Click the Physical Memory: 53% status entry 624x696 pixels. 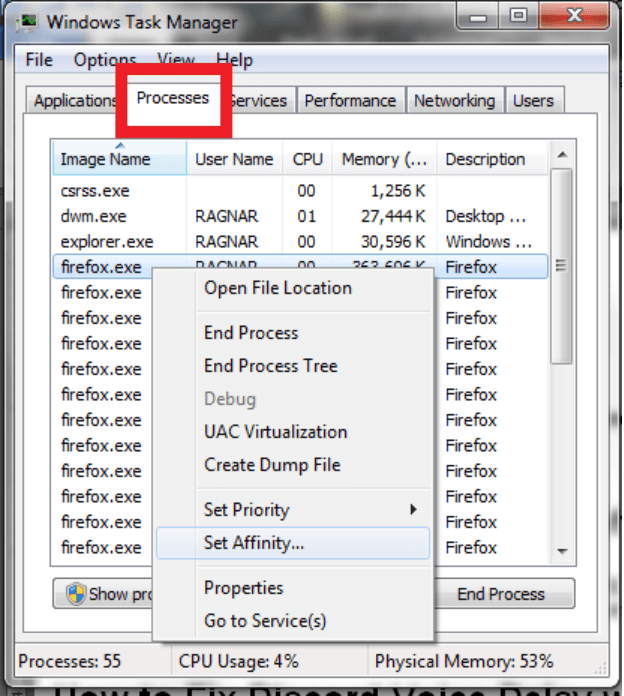464,661
